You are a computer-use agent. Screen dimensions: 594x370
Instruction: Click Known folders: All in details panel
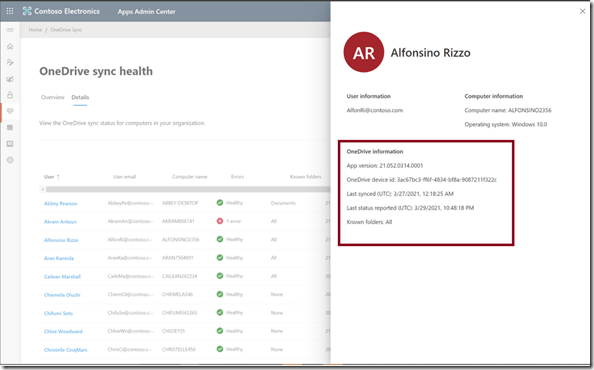(x=369, y=222)
